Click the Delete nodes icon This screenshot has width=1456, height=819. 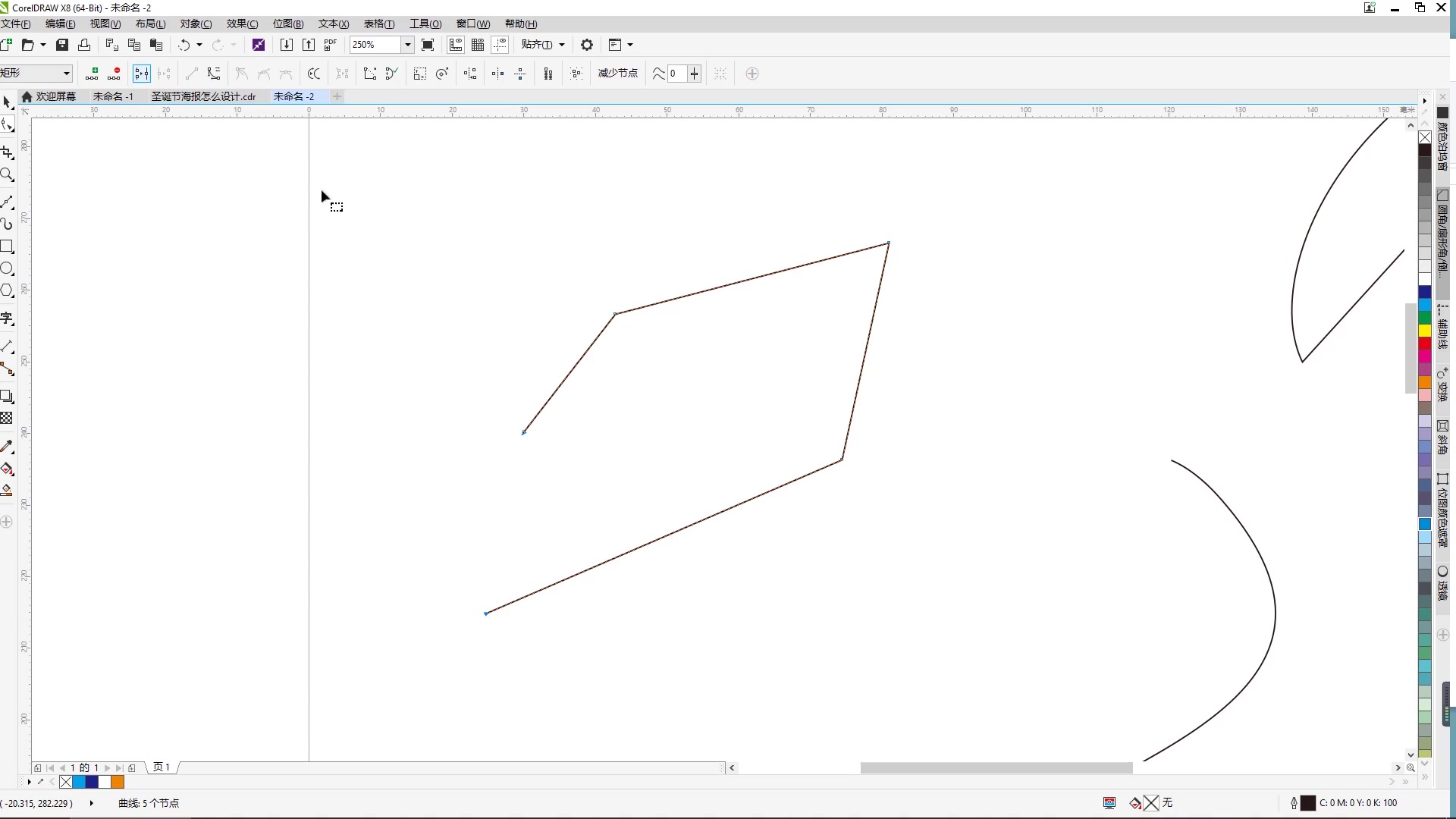[115, 74]
